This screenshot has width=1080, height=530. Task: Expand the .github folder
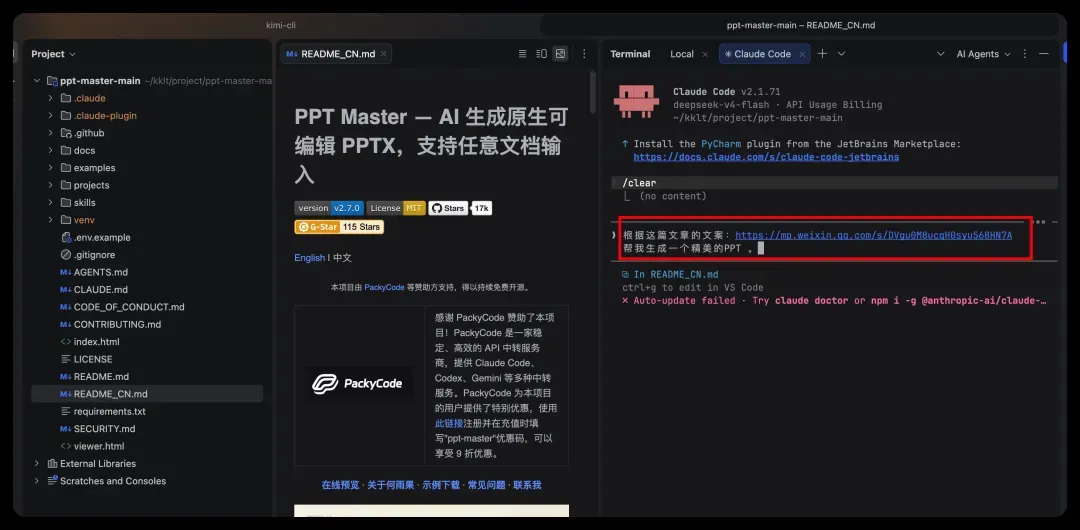pyautogui.click(x=50, y=133)
